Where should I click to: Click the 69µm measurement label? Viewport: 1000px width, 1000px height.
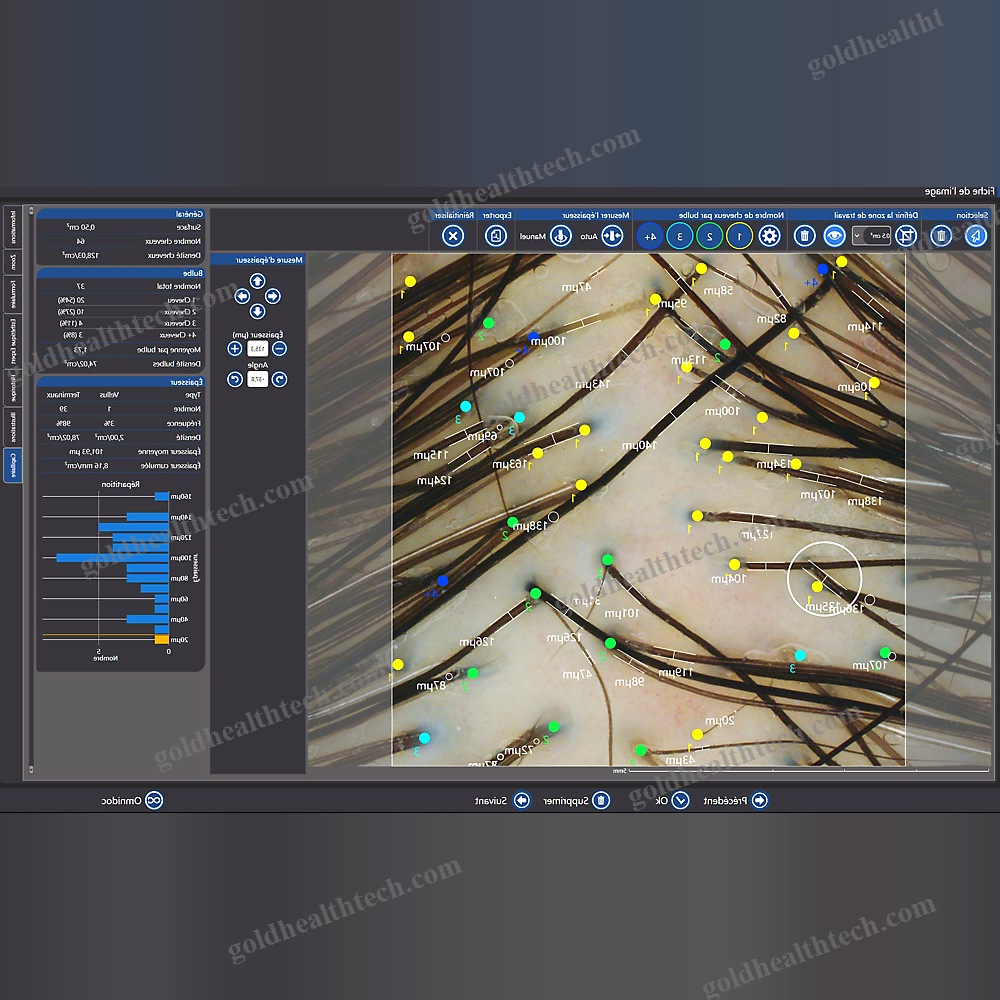[482, 436]
